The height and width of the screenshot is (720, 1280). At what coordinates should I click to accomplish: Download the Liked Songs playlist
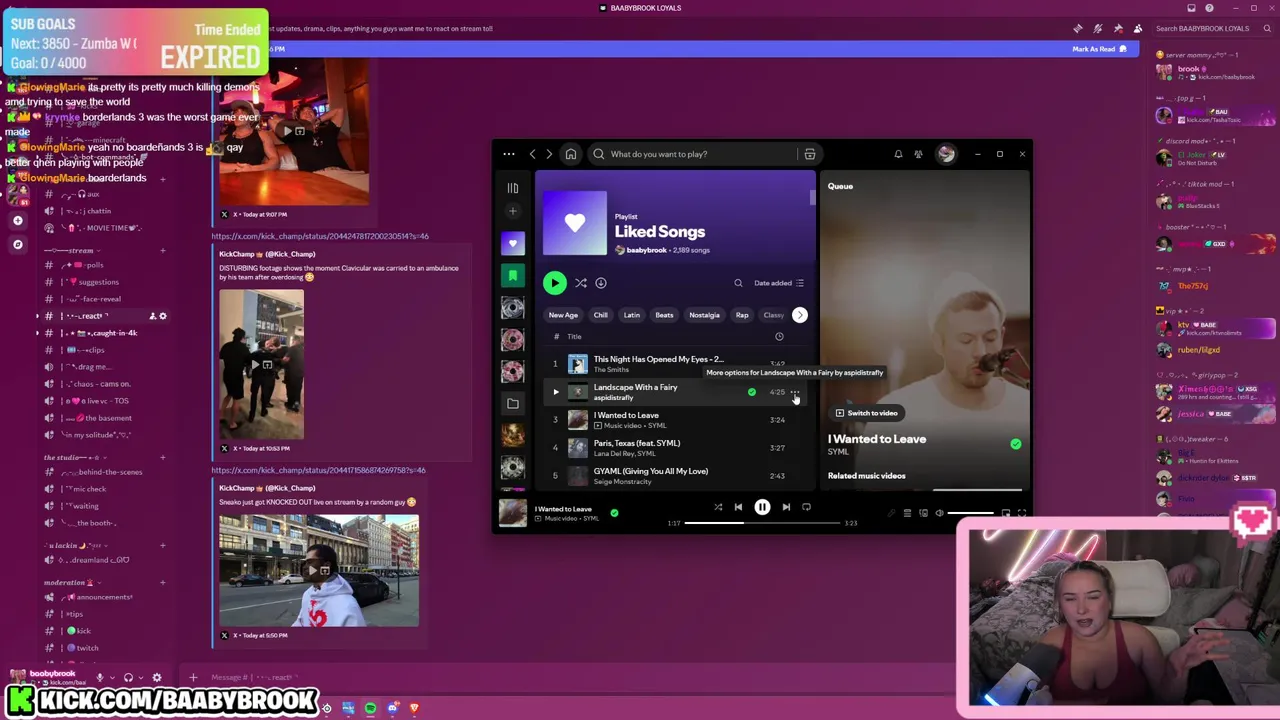point(601,283)
